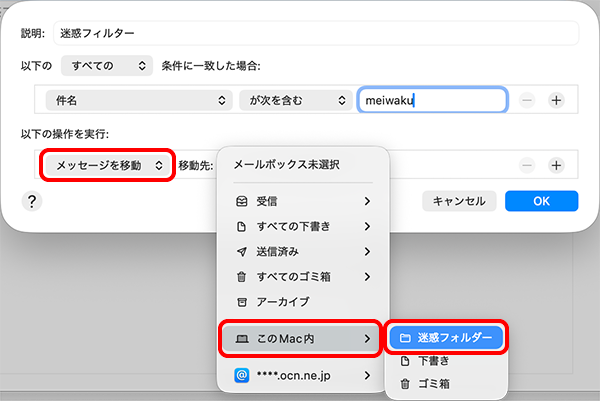Click the 受信 inbox tray icon
The width and height of the screenshot is (600, 401).
coord(241,201)
